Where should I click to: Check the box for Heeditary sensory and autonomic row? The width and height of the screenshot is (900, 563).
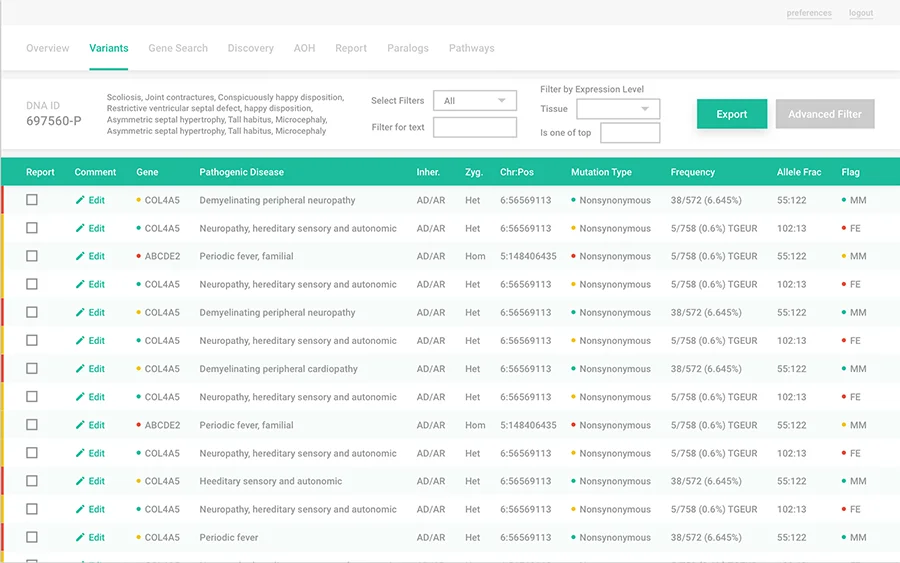[32, 481]
